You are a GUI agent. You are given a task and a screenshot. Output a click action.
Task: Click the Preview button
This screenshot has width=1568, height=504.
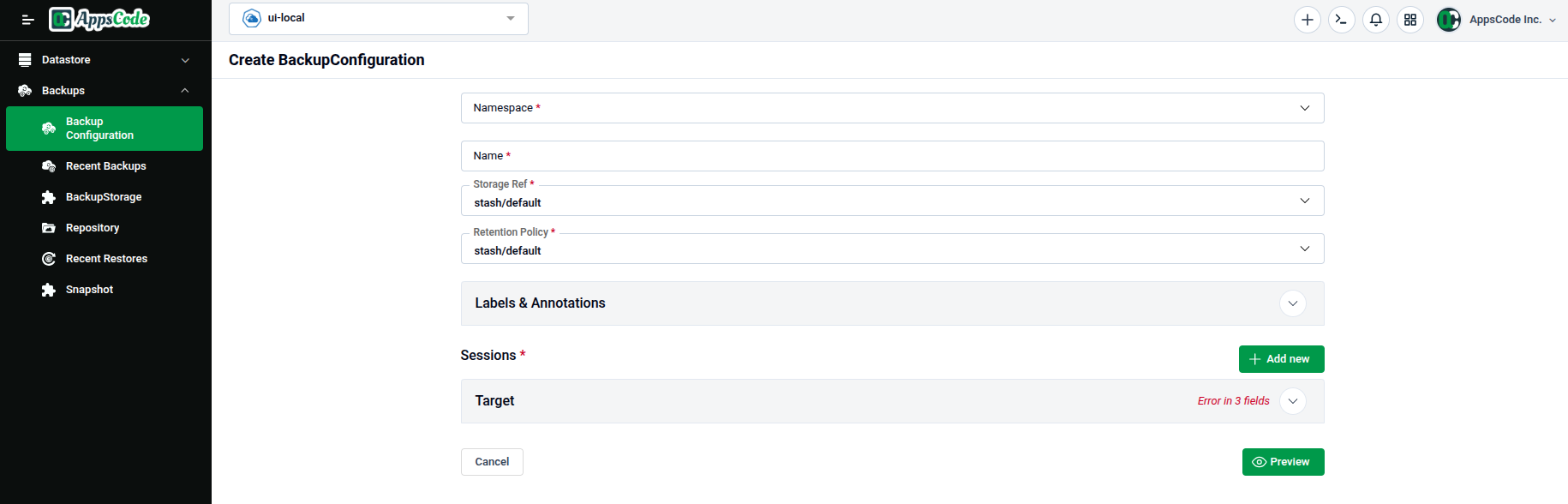point(1284,462)
